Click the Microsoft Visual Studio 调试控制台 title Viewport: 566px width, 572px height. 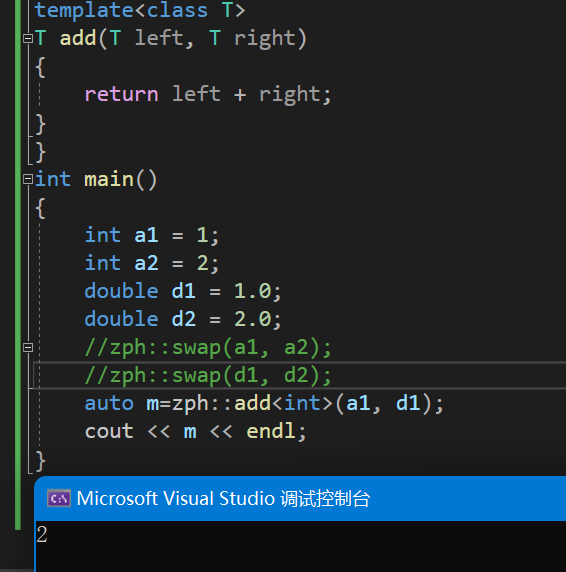point(223,498)
